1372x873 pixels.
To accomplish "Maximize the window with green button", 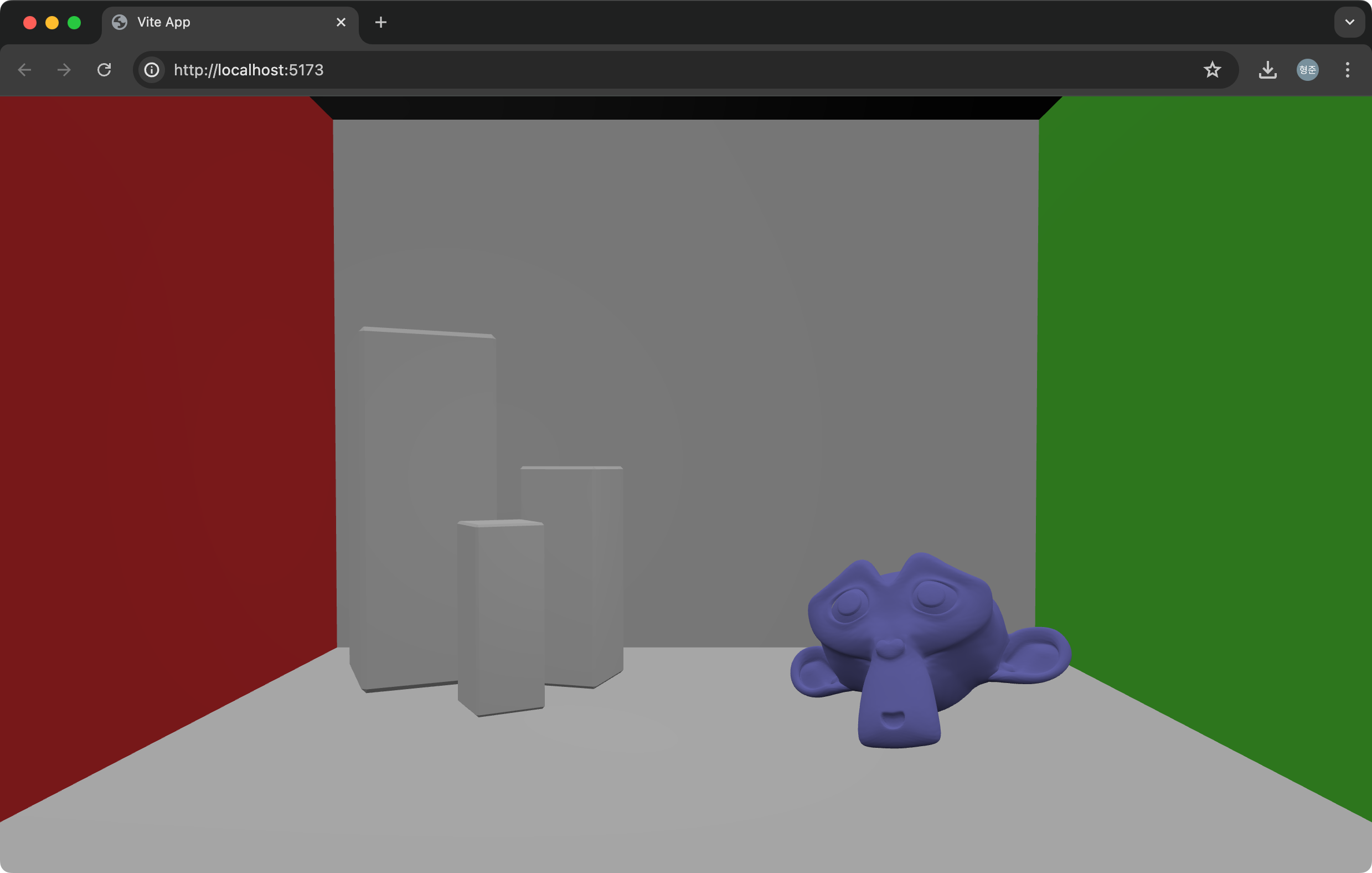I will click(x=74, y=22).
